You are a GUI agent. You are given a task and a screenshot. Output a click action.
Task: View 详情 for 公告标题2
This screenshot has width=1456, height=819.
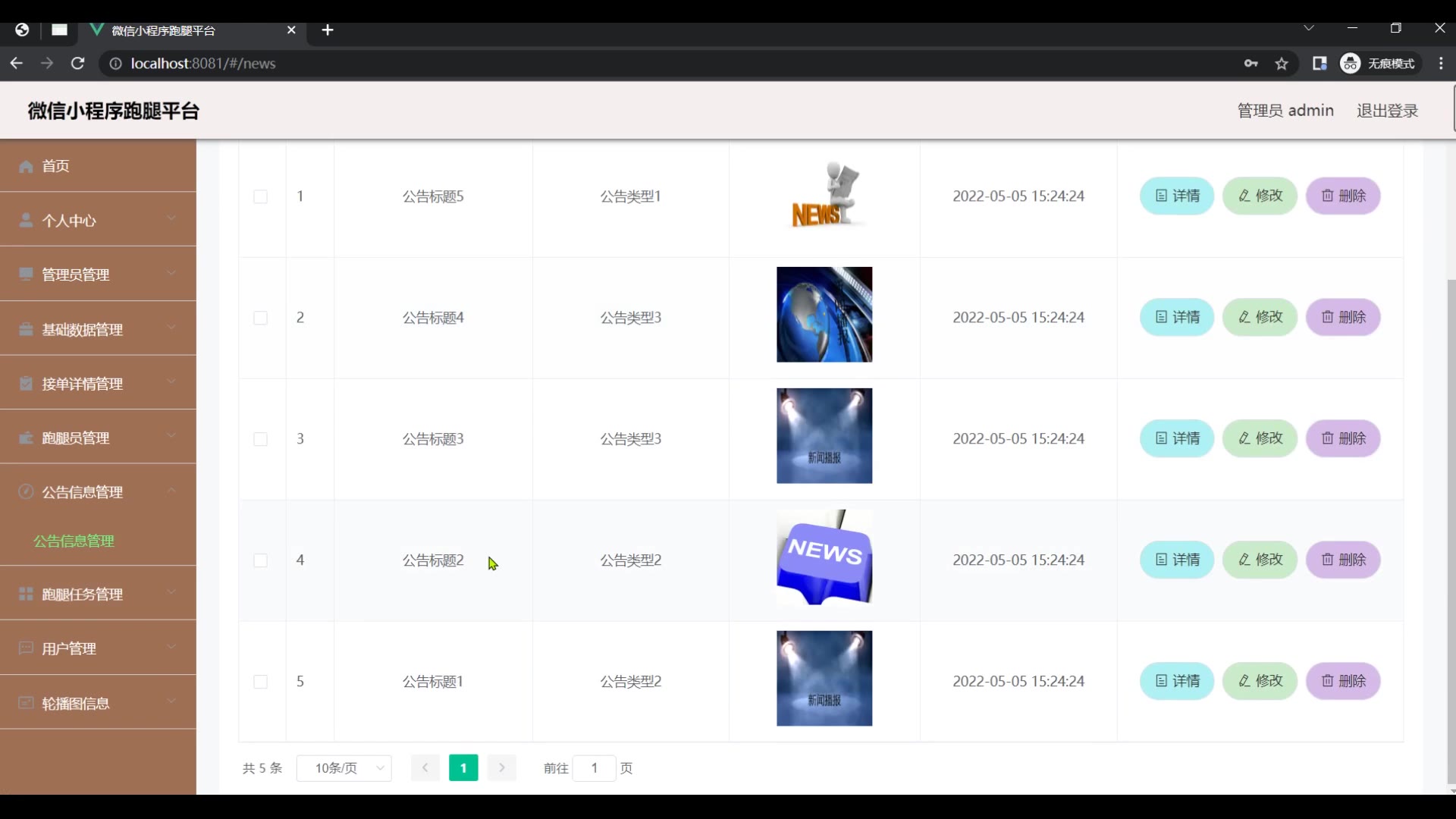pyautogui.click(x=1177, y=560)
